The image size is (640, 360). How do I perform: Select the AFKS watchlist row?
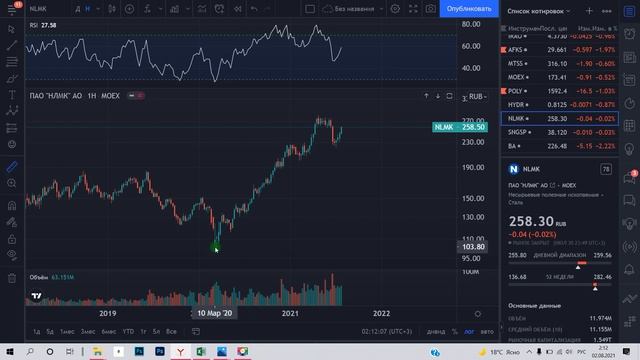pos(560,50)
